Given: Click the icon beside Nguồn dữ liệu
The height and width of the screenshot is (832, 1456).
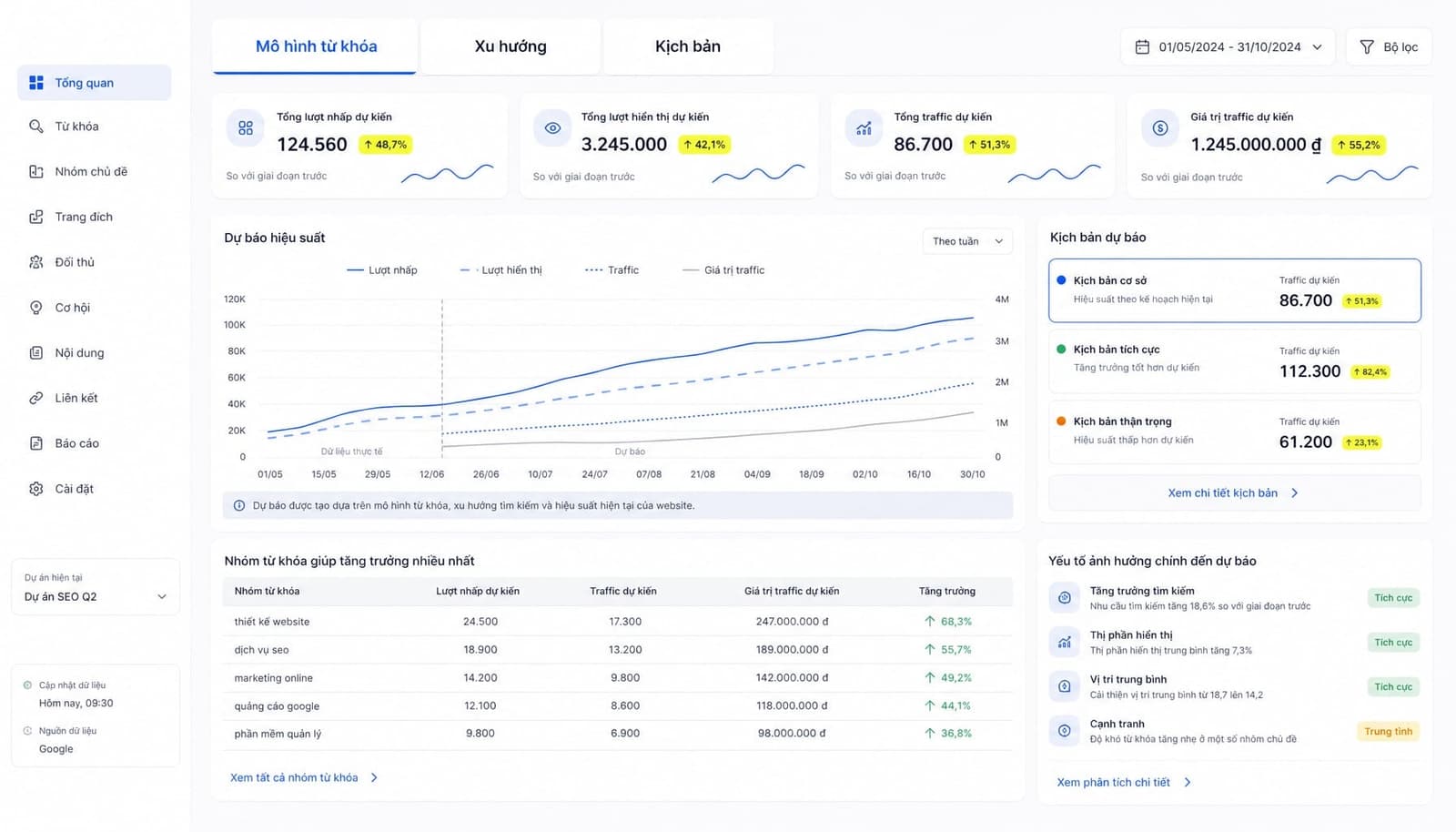Looking at the screenshot, I should point(28,731).
